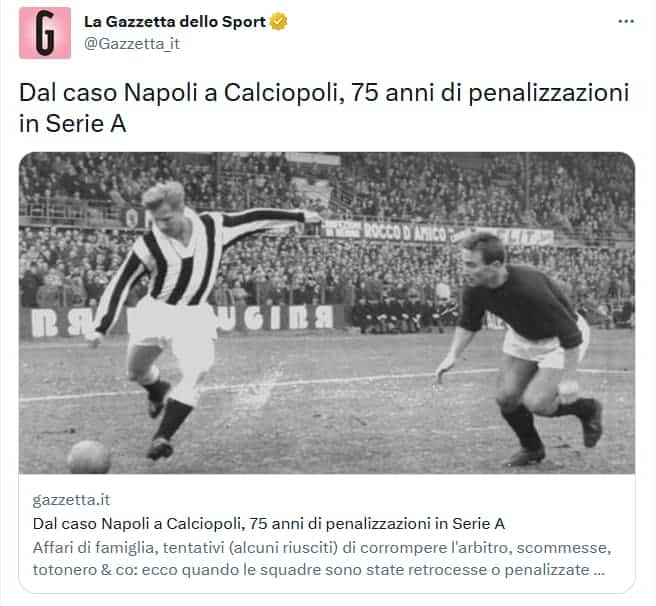Visit the @Gazzetta_it handle
Screen dimensions: 656x606
pyautogui.click(x=132, y=44)
